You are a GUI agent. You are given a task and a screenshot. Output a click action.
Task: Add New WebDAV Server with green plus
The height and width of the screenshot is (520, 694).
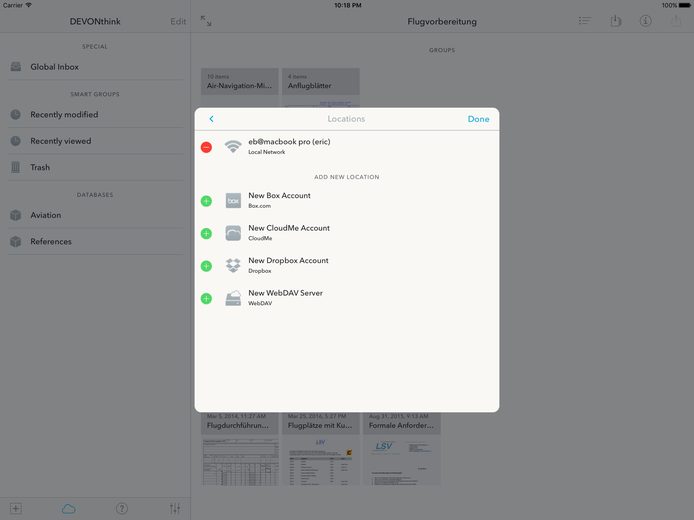coord(206,298)
